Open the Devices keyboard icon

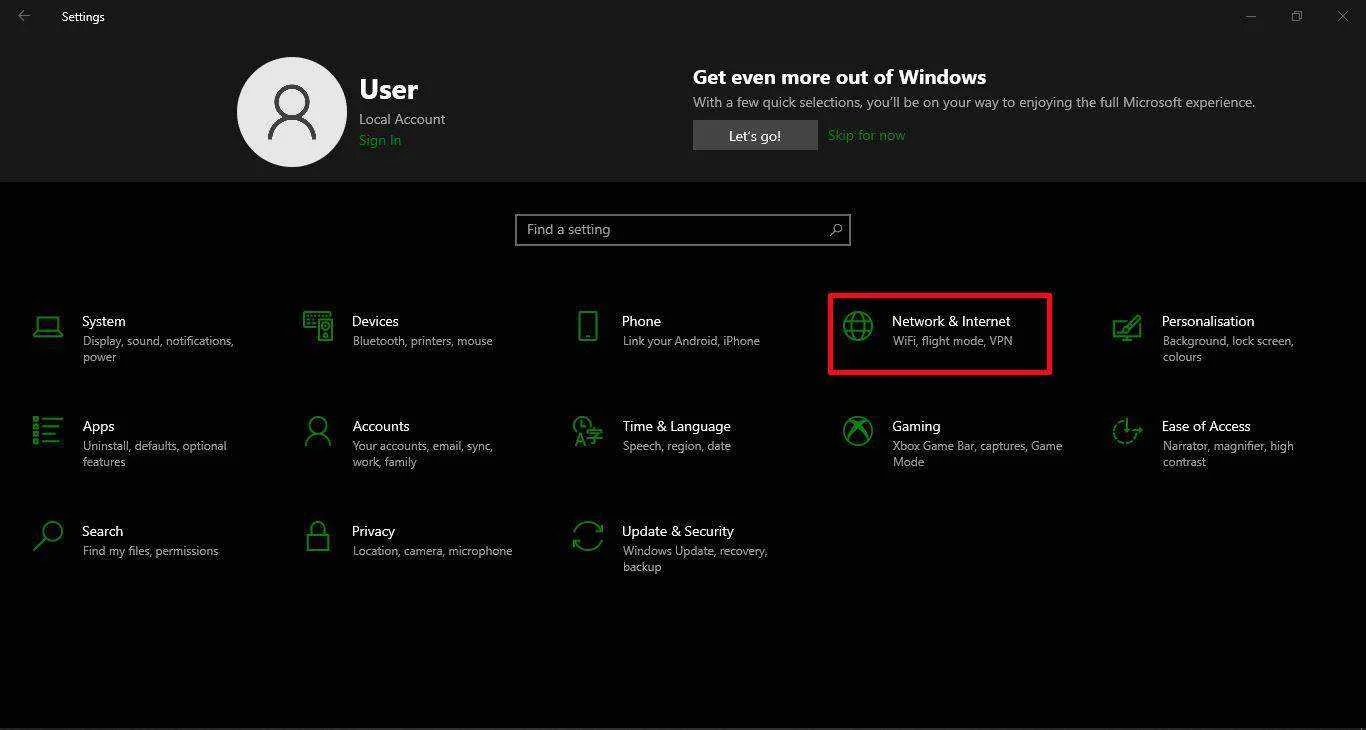pos(318,326)
